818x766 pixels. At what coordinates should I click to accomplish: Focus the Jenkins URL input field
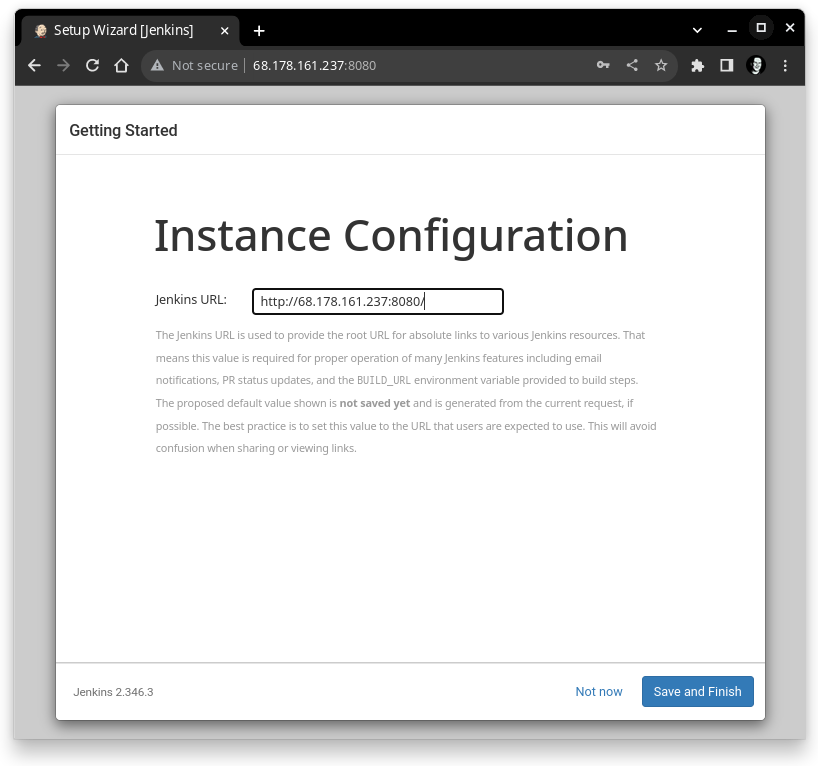click(x=378, y=302)
